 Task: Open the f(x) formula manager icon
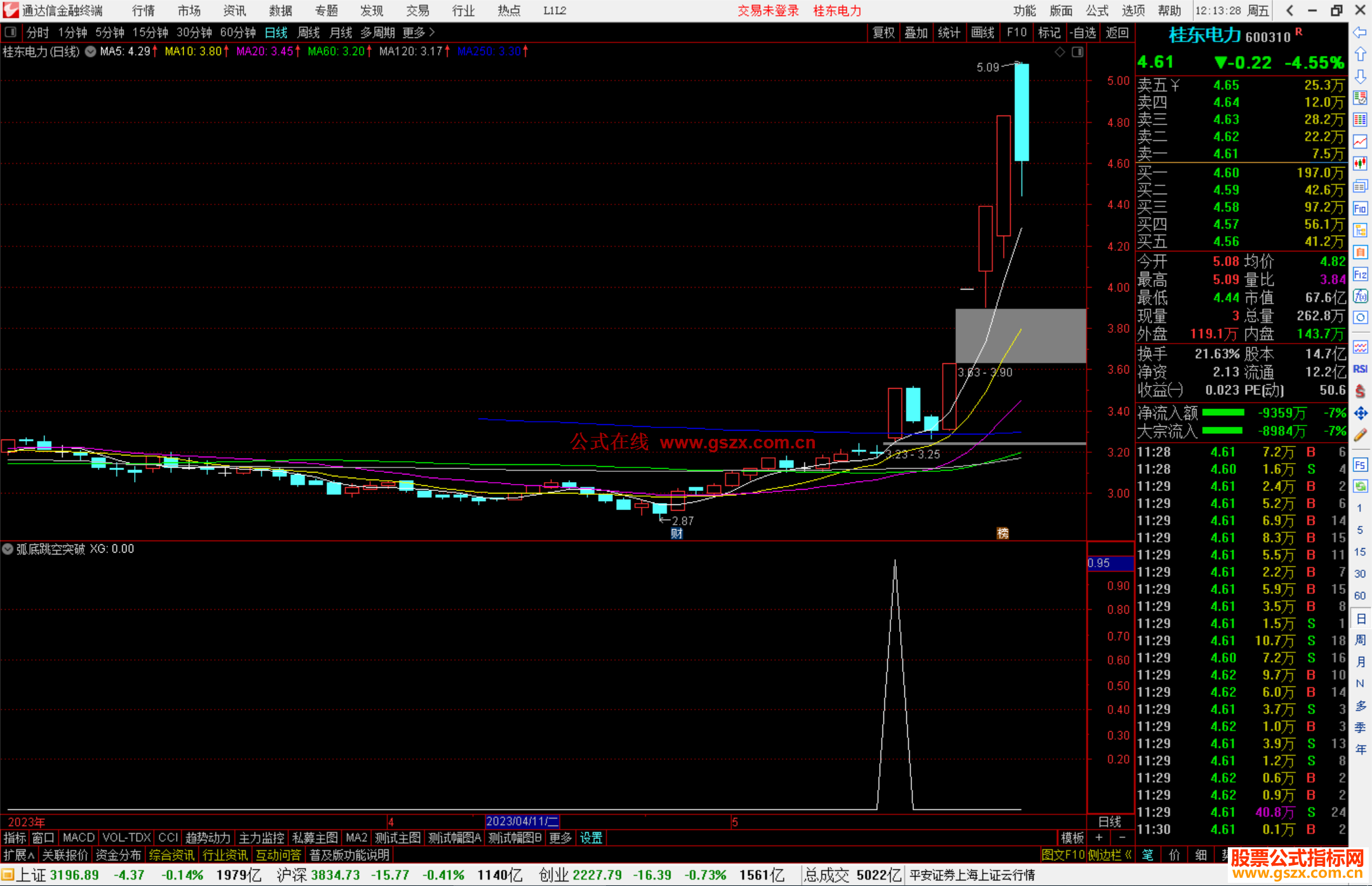click(x=1360, y=296)
